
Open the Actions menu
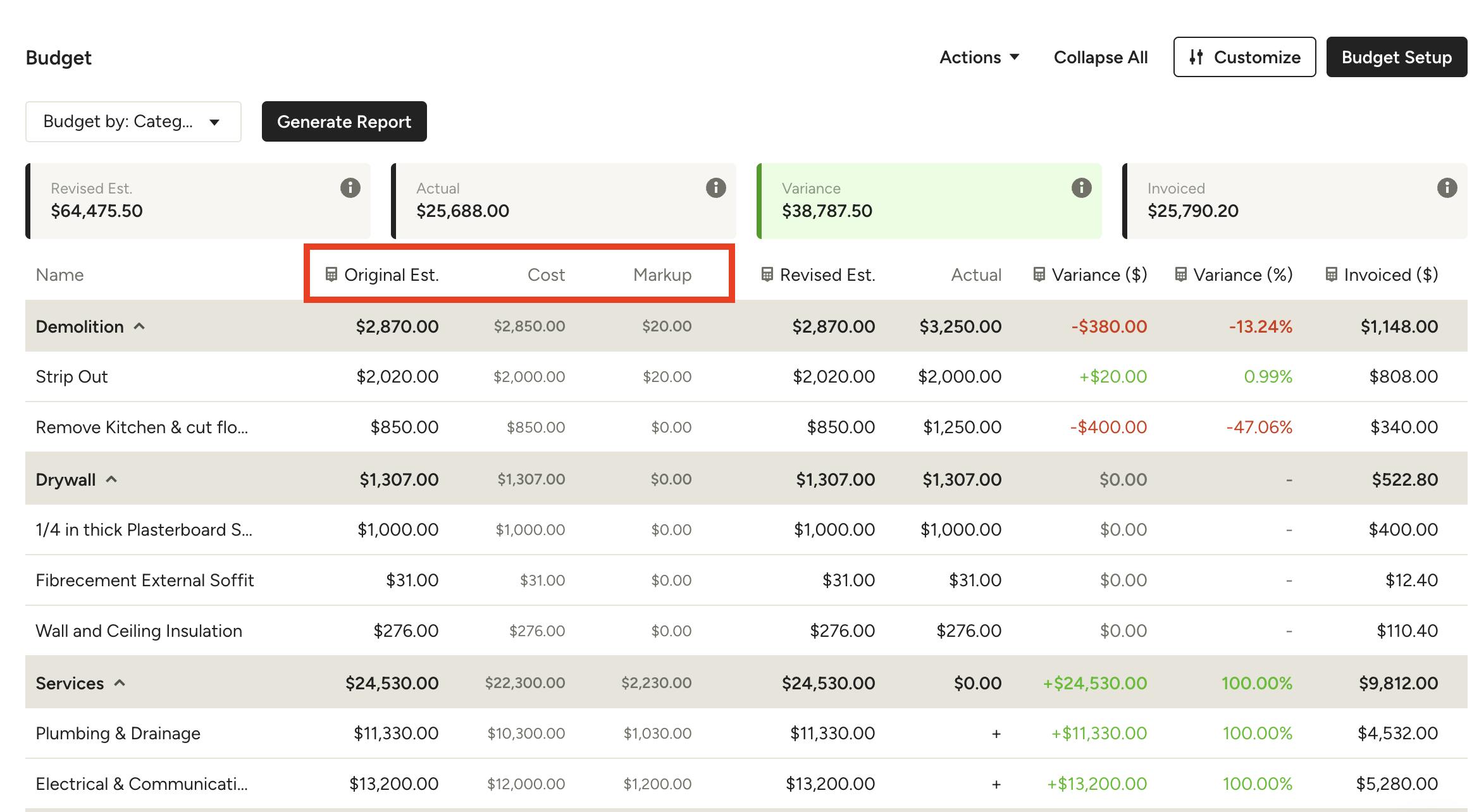point(979,57)
